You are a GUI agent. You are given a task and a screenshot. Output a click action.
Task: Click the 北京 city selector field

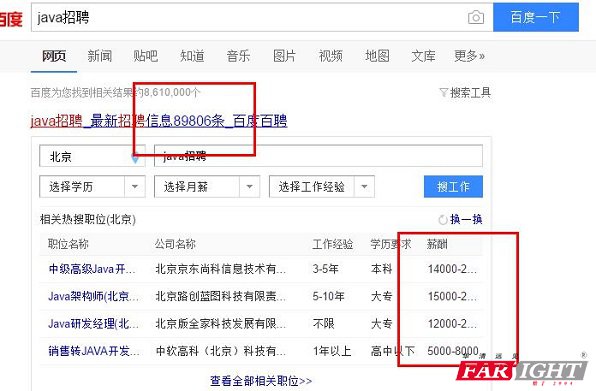(92, 156)
